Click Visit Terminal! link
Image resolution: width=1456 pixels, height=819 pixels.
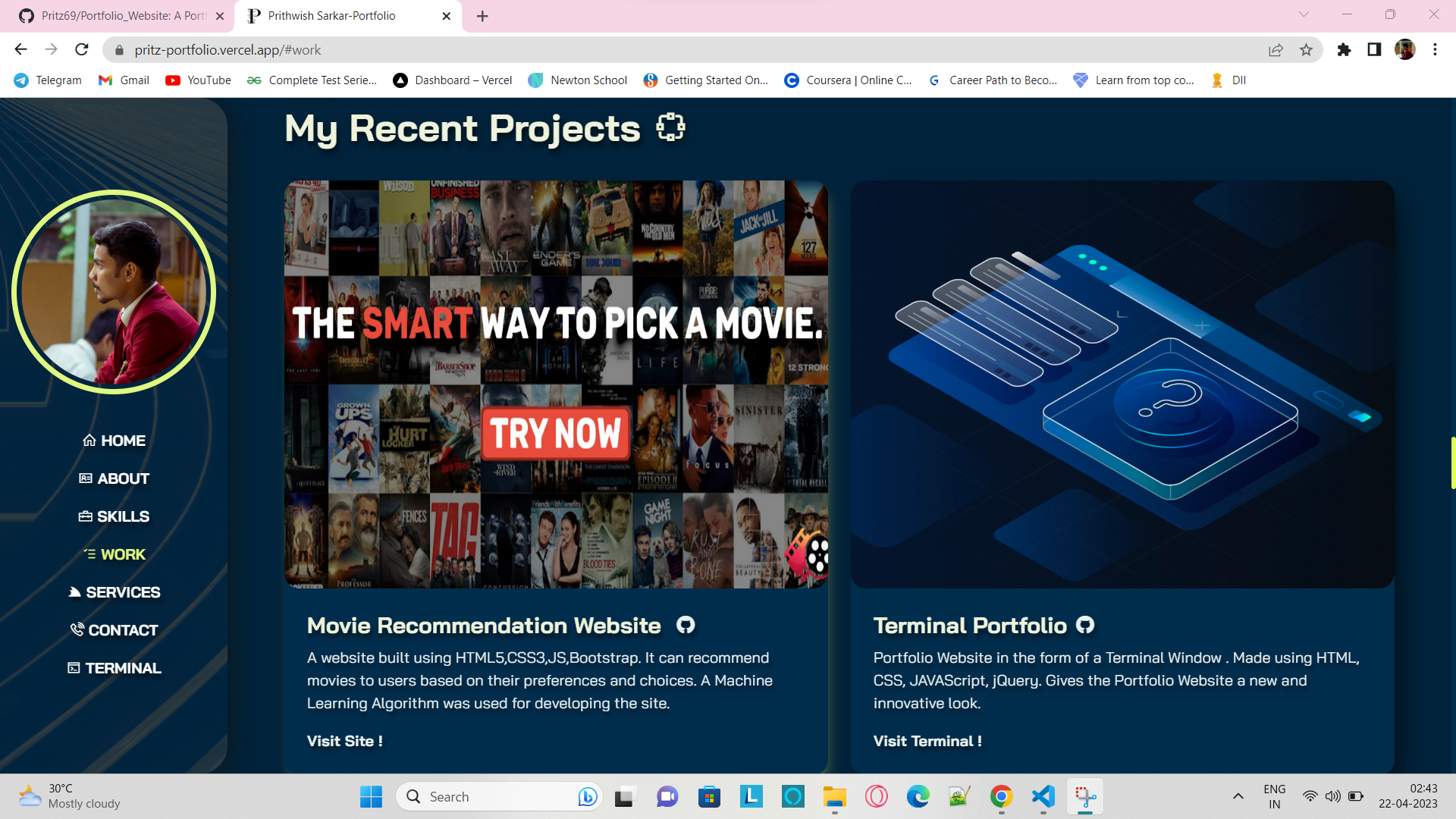pos(927,741)
